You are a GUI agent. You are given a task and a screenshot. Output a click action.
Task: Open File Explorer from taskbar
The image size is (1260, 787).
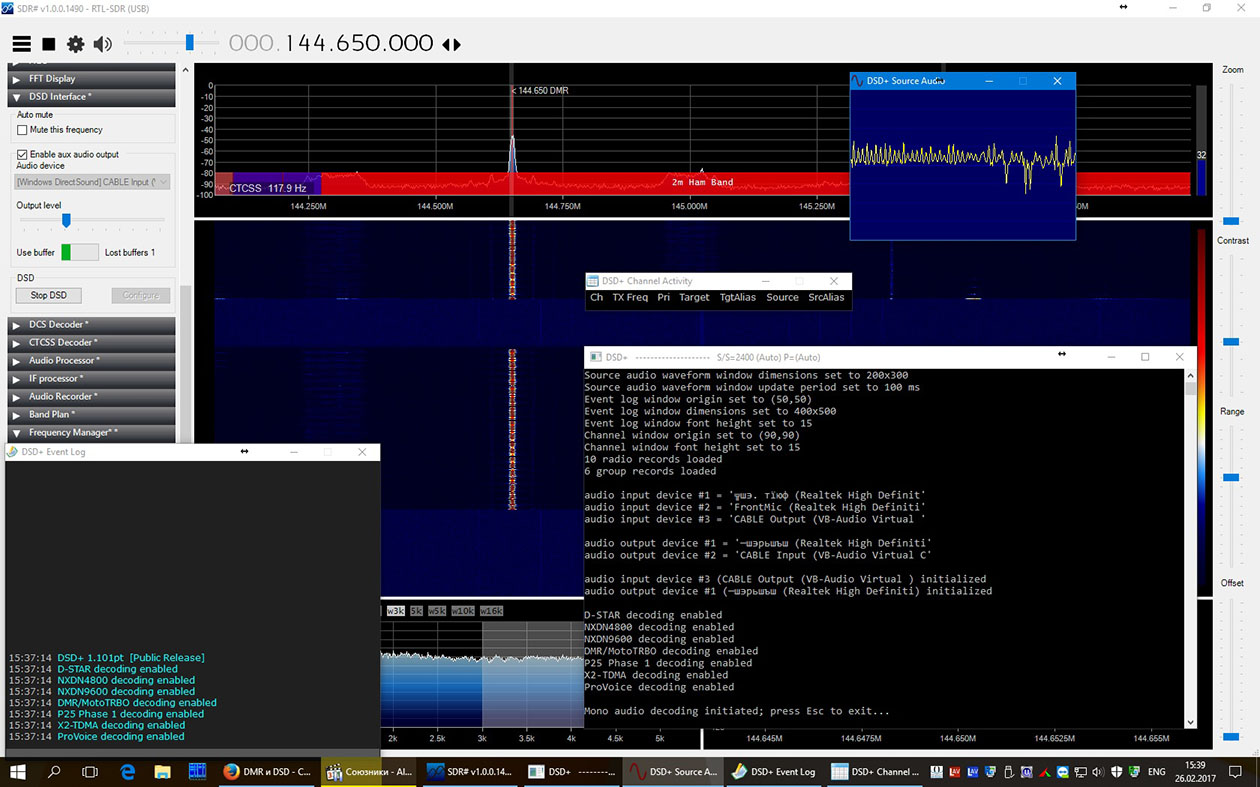[x=163, y=772]
